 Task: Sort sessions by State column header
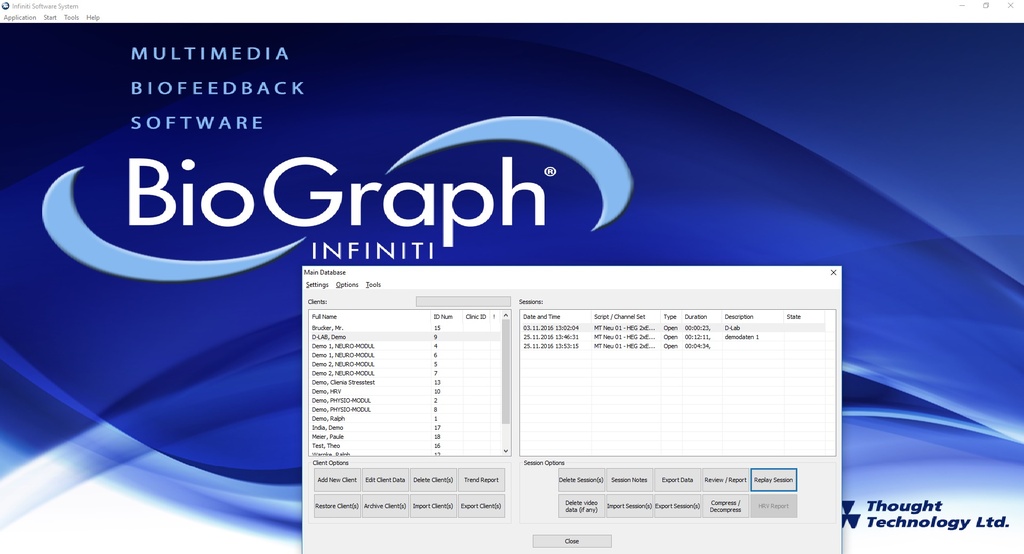coord(803,317)
